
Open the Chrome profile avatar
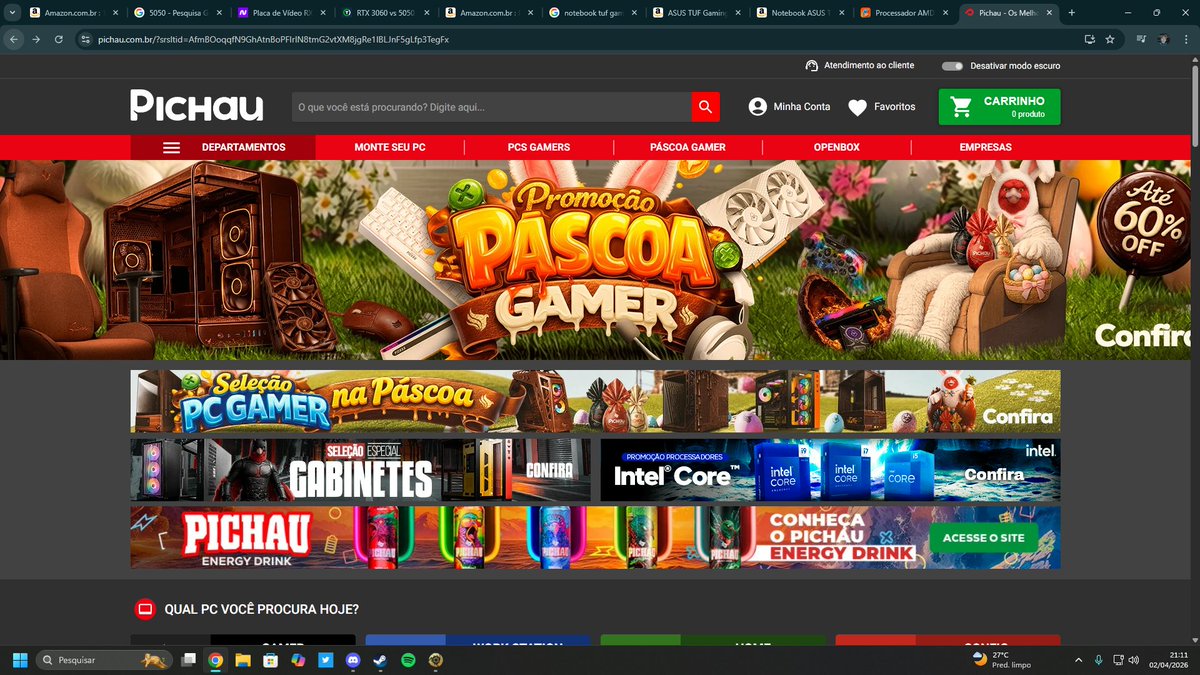(x=1163, y=39)
